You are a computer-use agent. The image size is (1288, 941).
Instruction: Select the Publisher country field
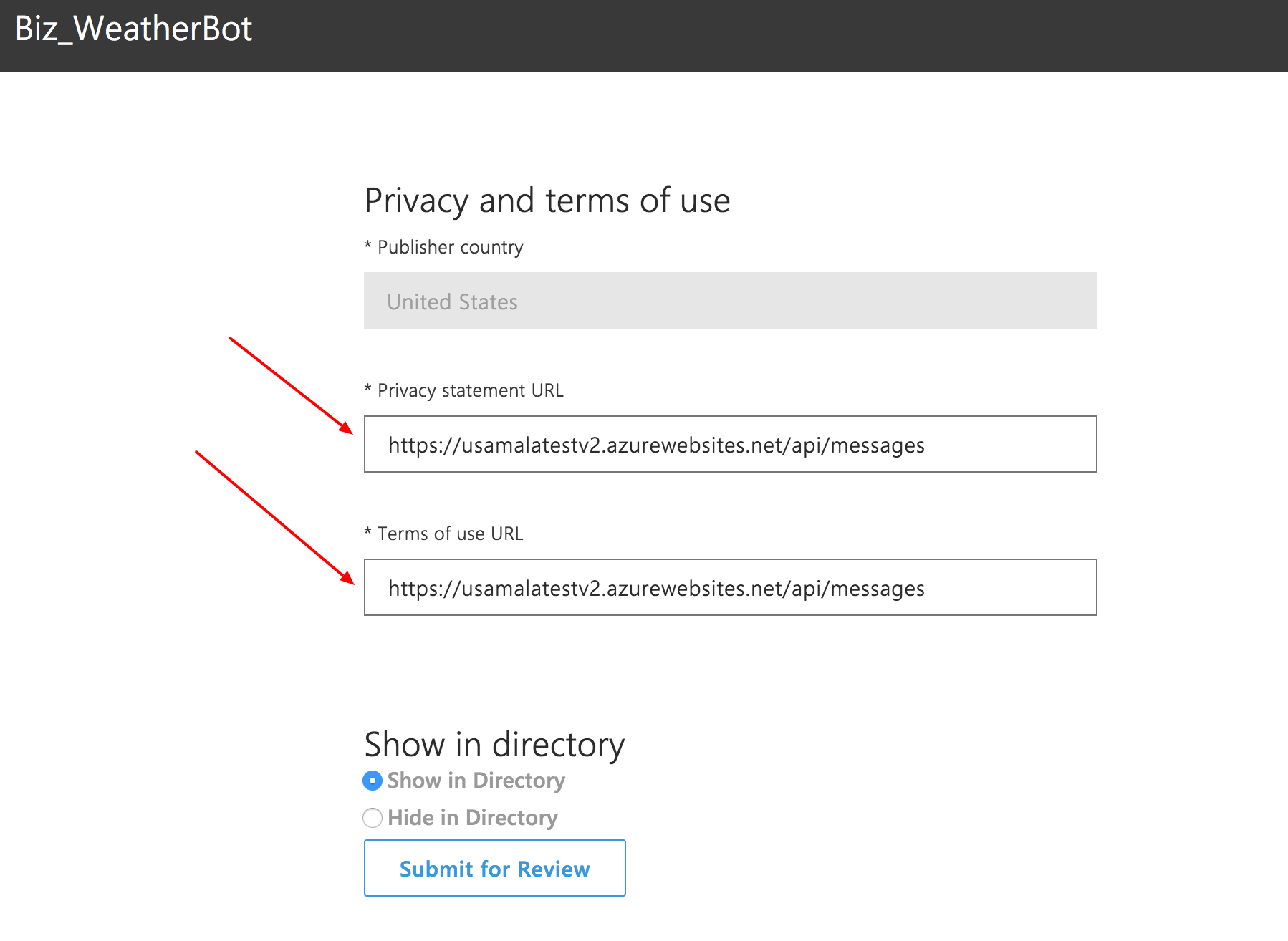pyautogui.click(x=730, y=301)
